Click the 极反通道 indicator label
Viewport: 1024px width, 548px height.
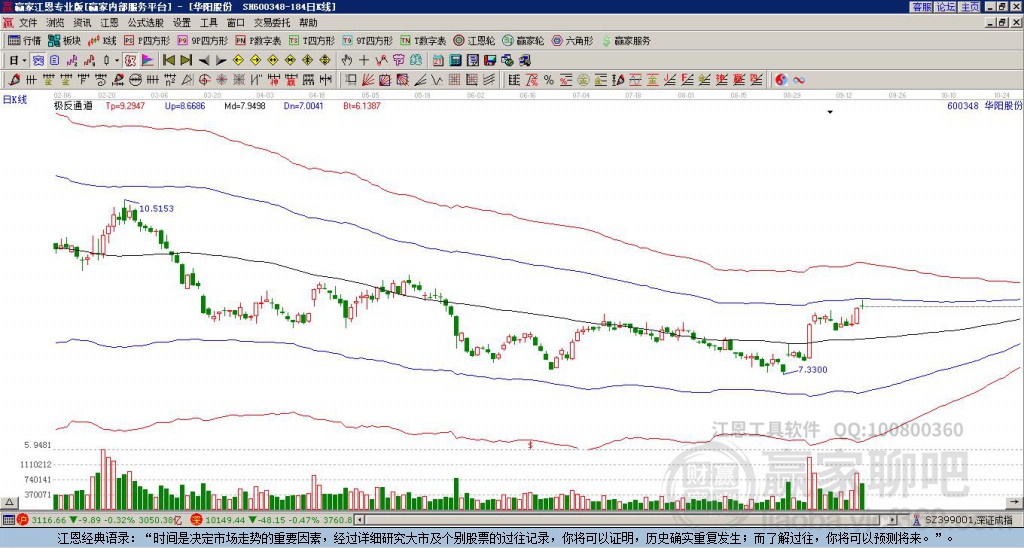point(73,106)
